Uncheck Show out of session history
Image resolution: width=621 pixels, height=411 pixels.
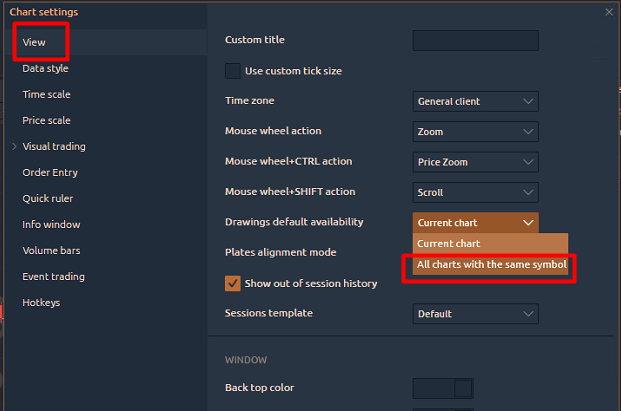pos(233,284)
